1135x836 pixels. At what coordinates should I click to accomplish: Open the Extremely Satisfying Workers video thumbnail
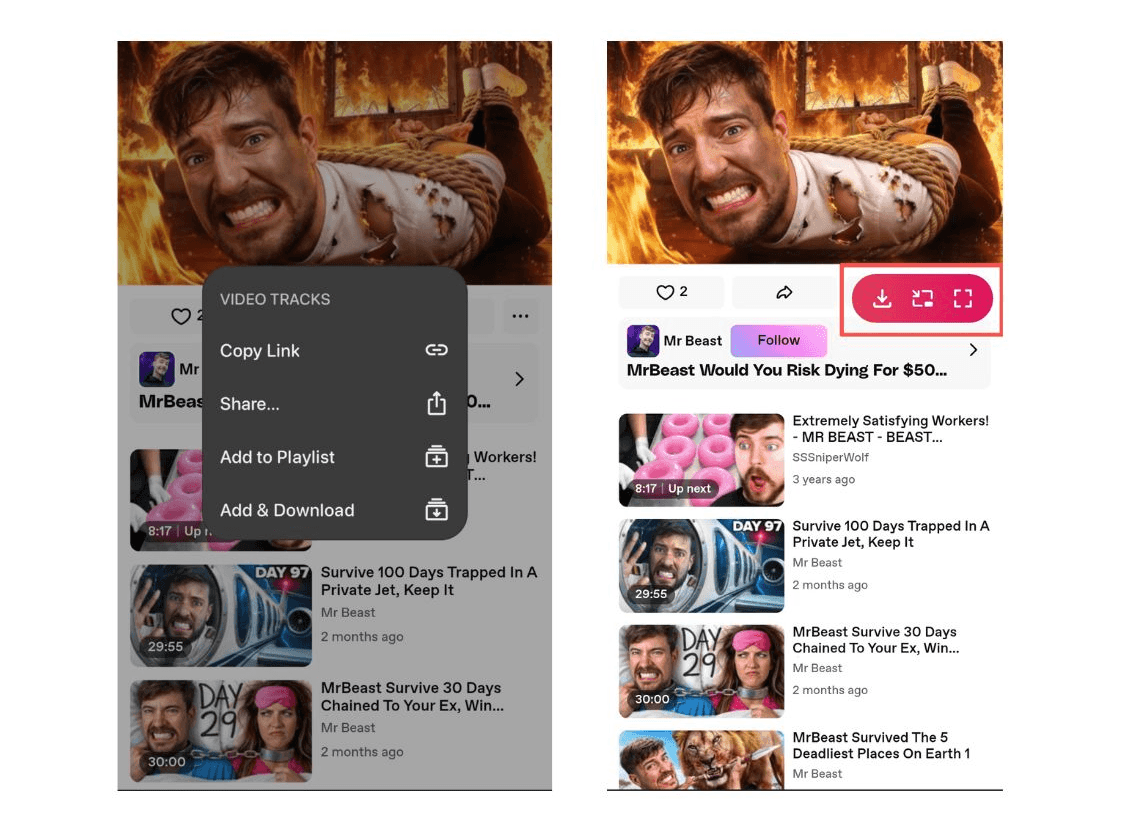click(x=700, y=459)
